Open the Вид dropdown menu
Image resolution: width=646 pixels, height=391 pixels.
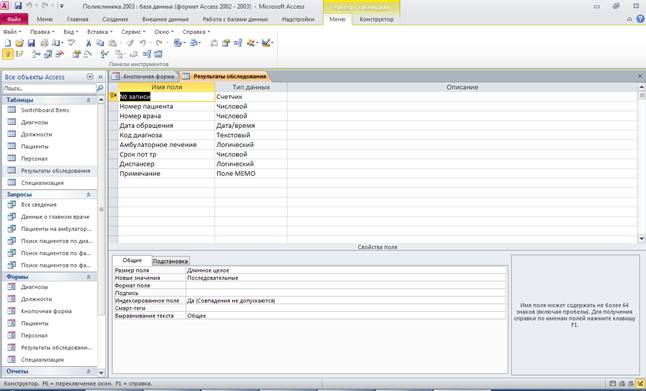70,32
